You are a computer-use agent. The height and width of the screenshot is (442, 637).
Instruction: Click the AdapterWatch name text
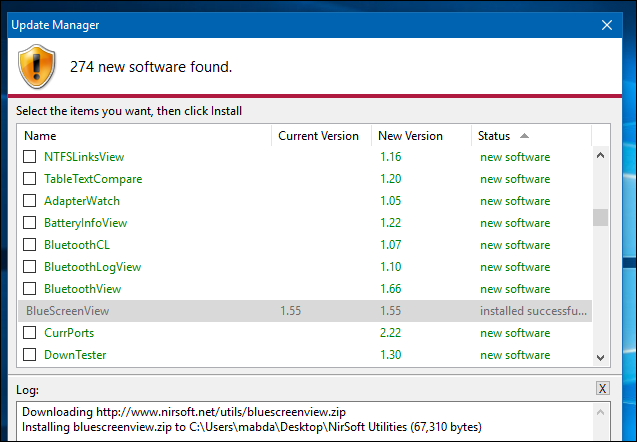(x=82, y=201)
